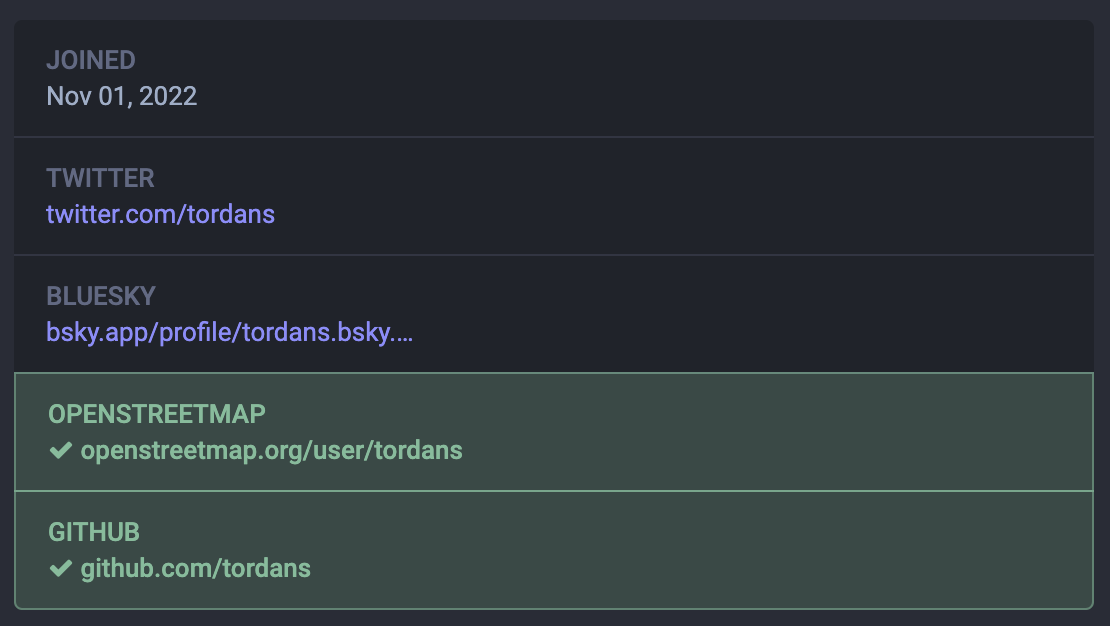The image size is (1110, 626).
Task: Click empty space in the Twitter row
Action: 700,196
